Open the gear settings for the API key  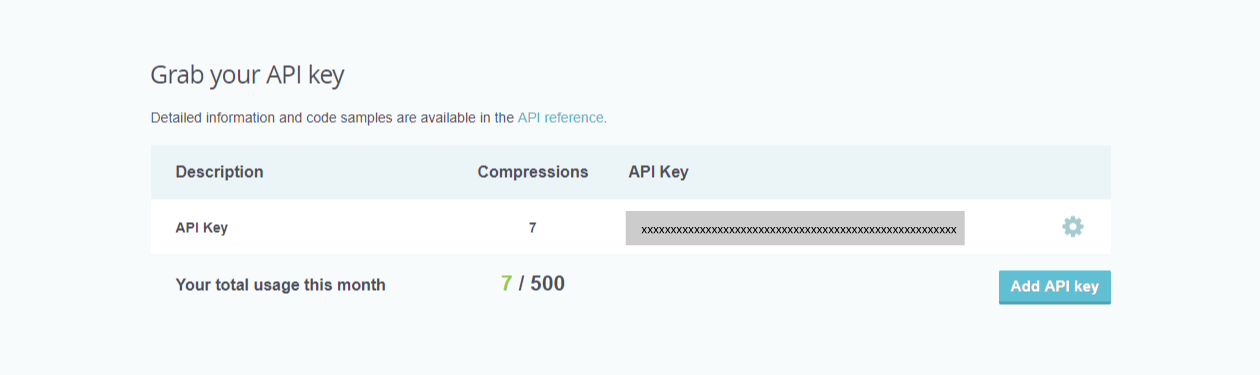coord(1072,227)
